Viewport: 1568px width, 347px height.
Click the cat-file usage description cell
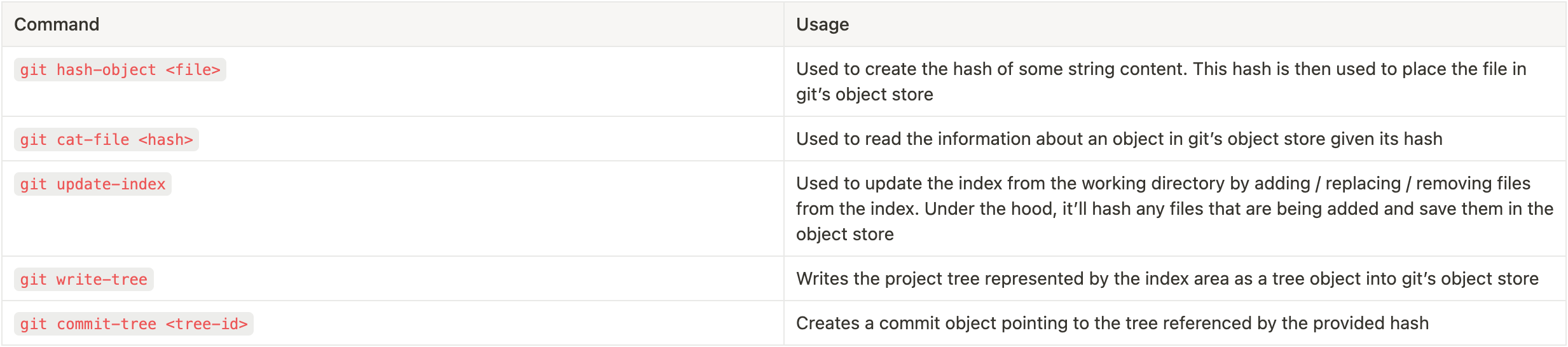tap(1119, 139)
